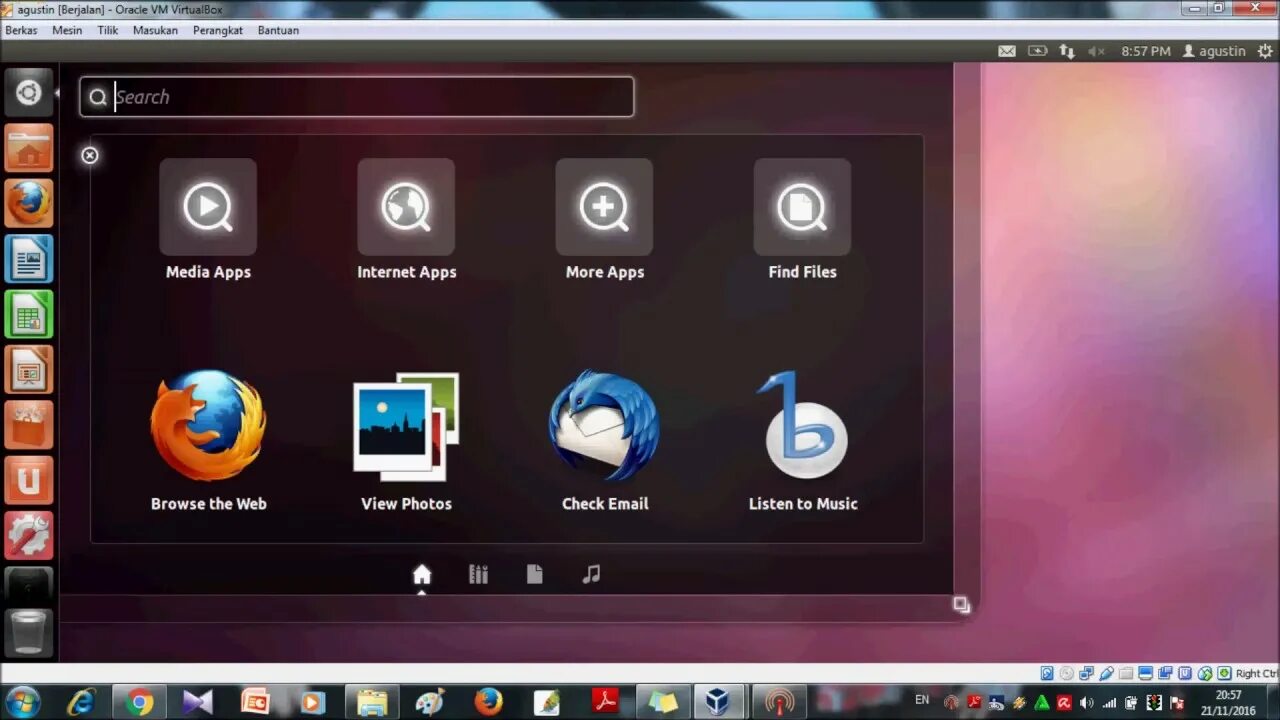
Task: Open Google Chrome in Windows taskbar
Action: pos(139,702)
